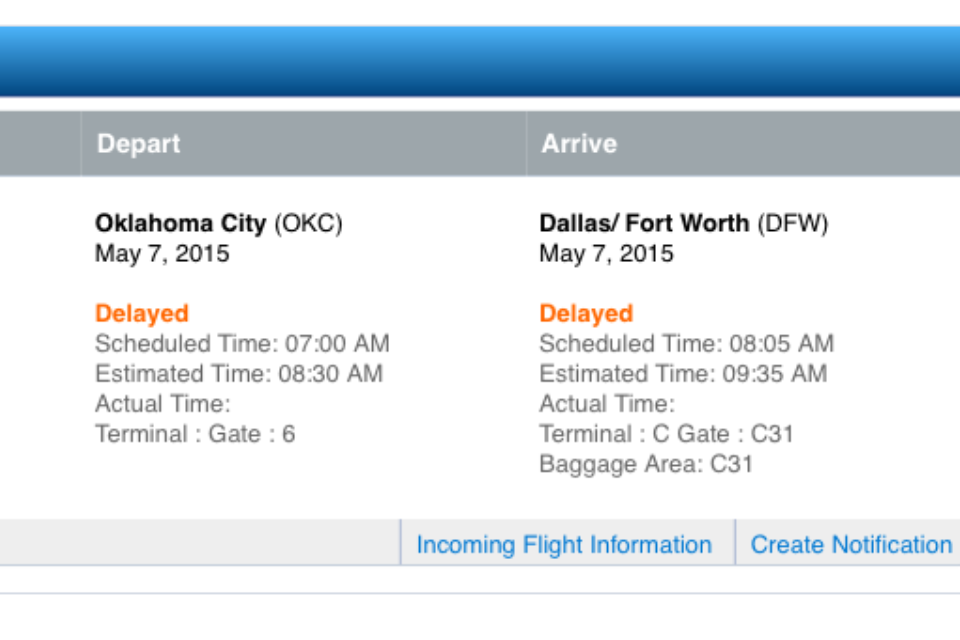The image size is (960, 640).
Task: Click the Dallas/ Fort Worth (DFW) airport name
Action: (x=683, y=223)
